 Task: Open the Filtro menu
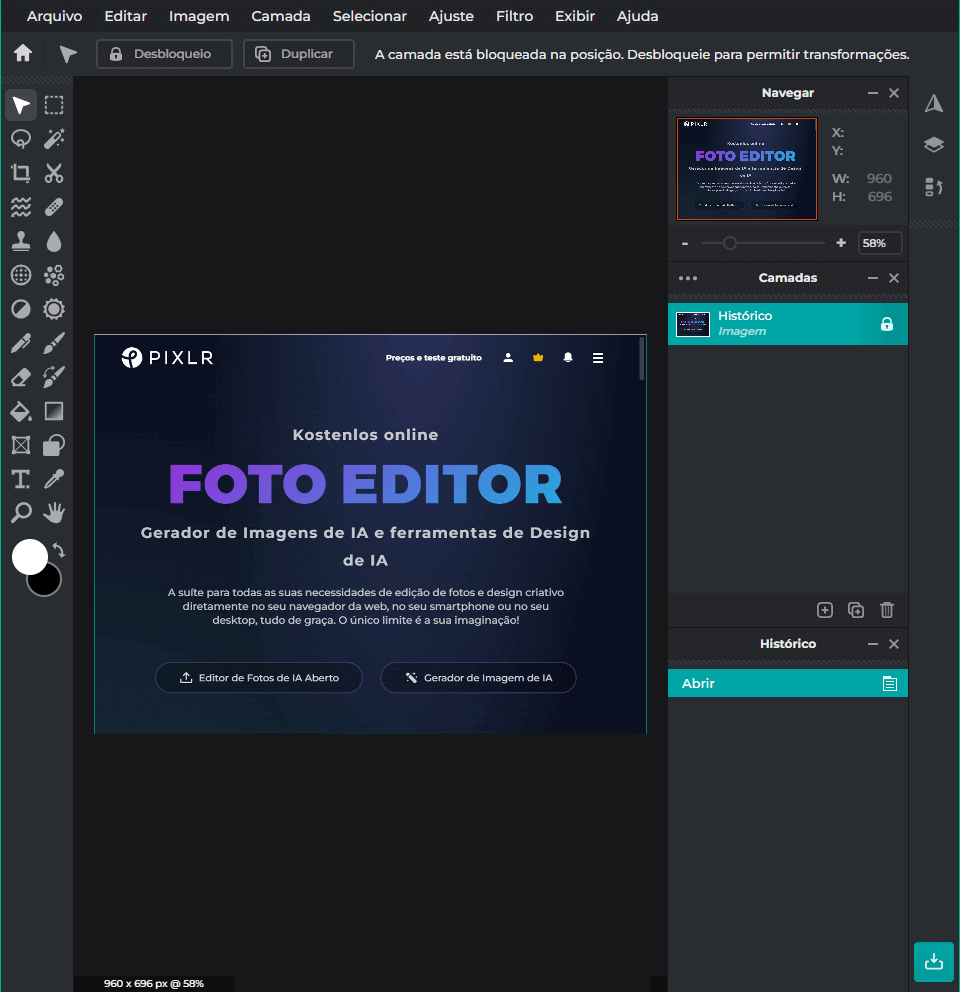pos(514,16)
